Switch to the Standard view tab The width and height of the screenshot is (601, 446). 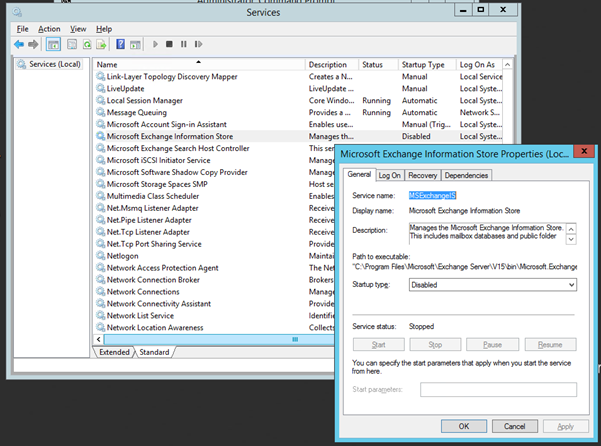(x=154, y=352)
